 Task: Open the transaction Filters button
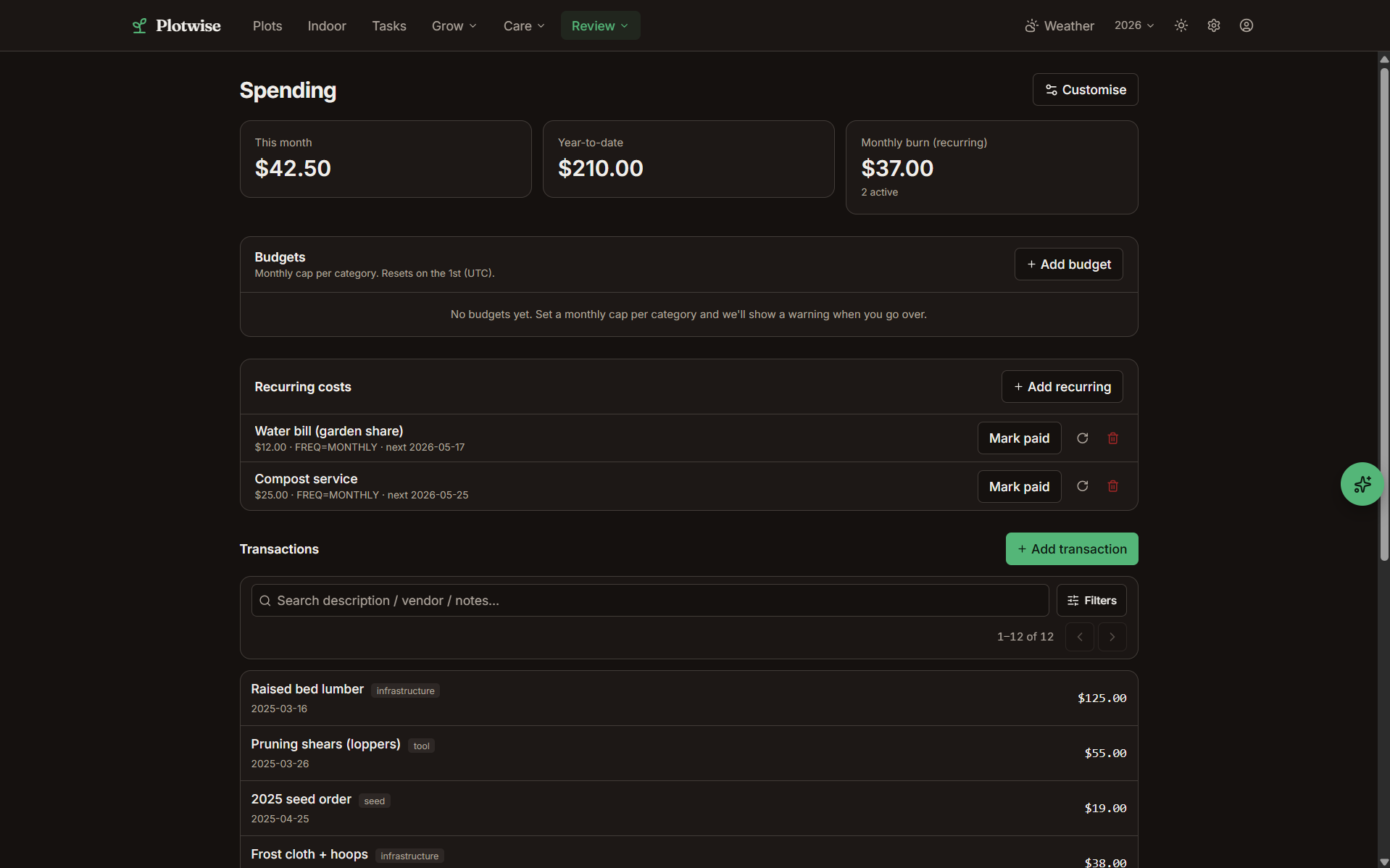[x=1091, y=601]
